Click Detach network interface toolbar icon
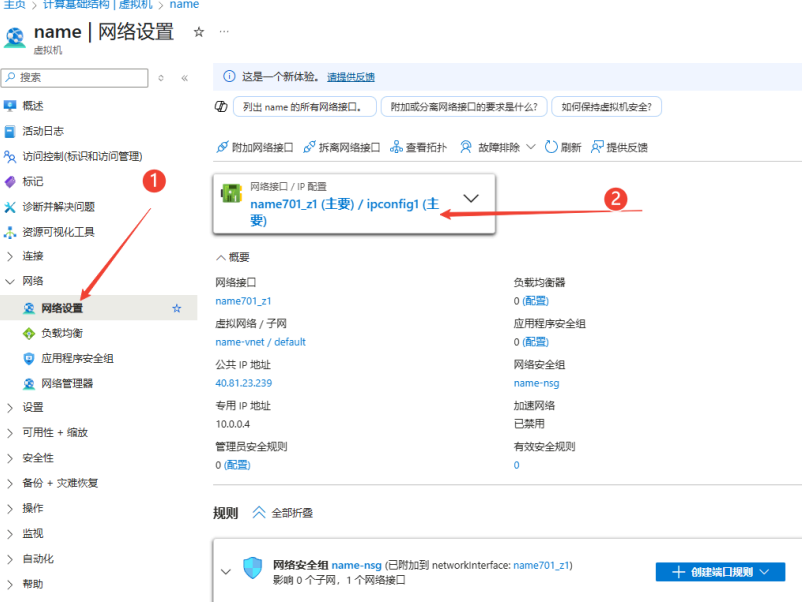Screen dimensions: 805x602 [x=309, y=147]
